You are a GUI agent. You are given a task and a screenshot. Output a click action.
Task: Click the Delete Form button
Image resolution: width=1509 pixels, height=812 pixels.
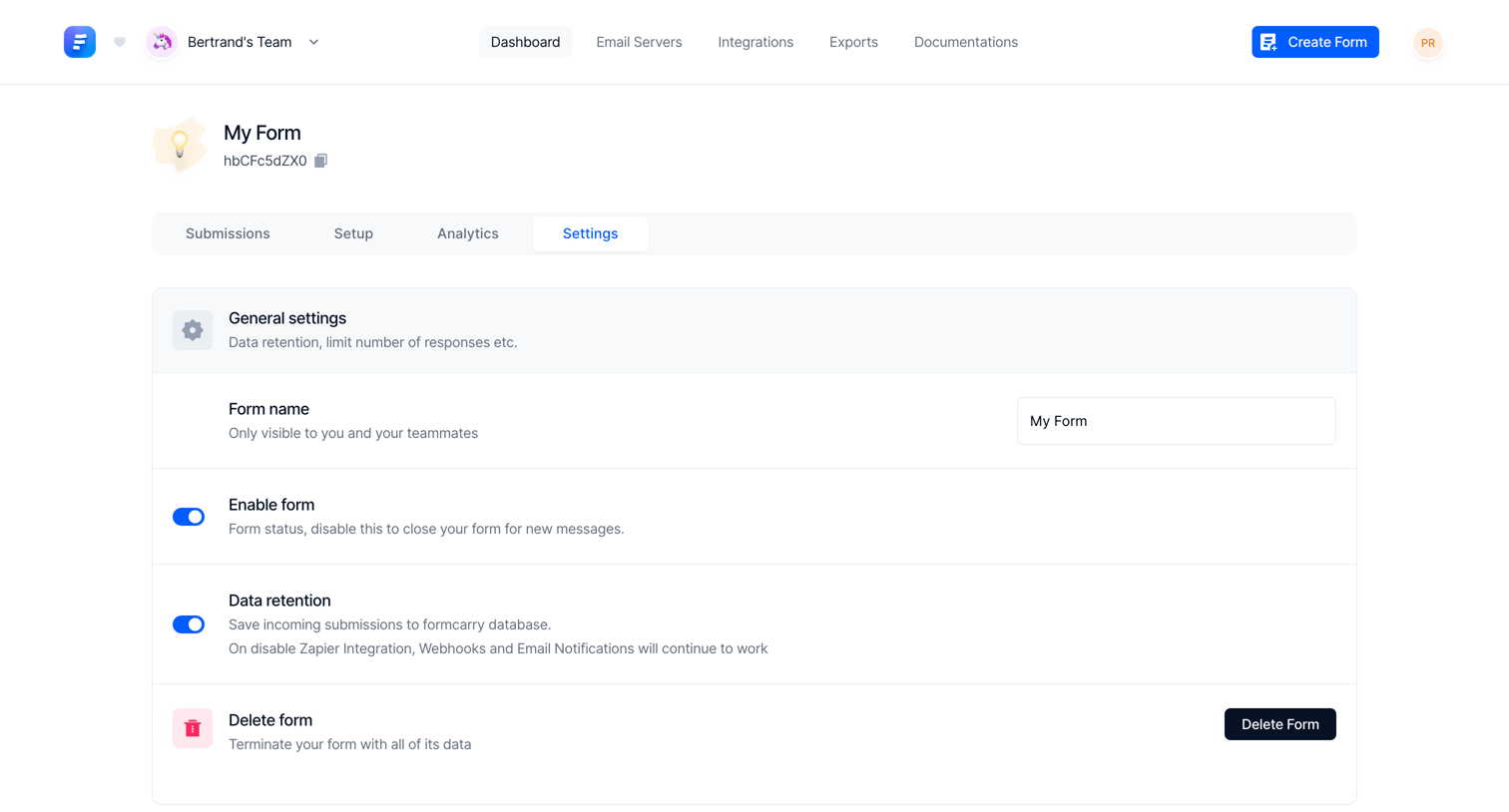point(1280,724)
